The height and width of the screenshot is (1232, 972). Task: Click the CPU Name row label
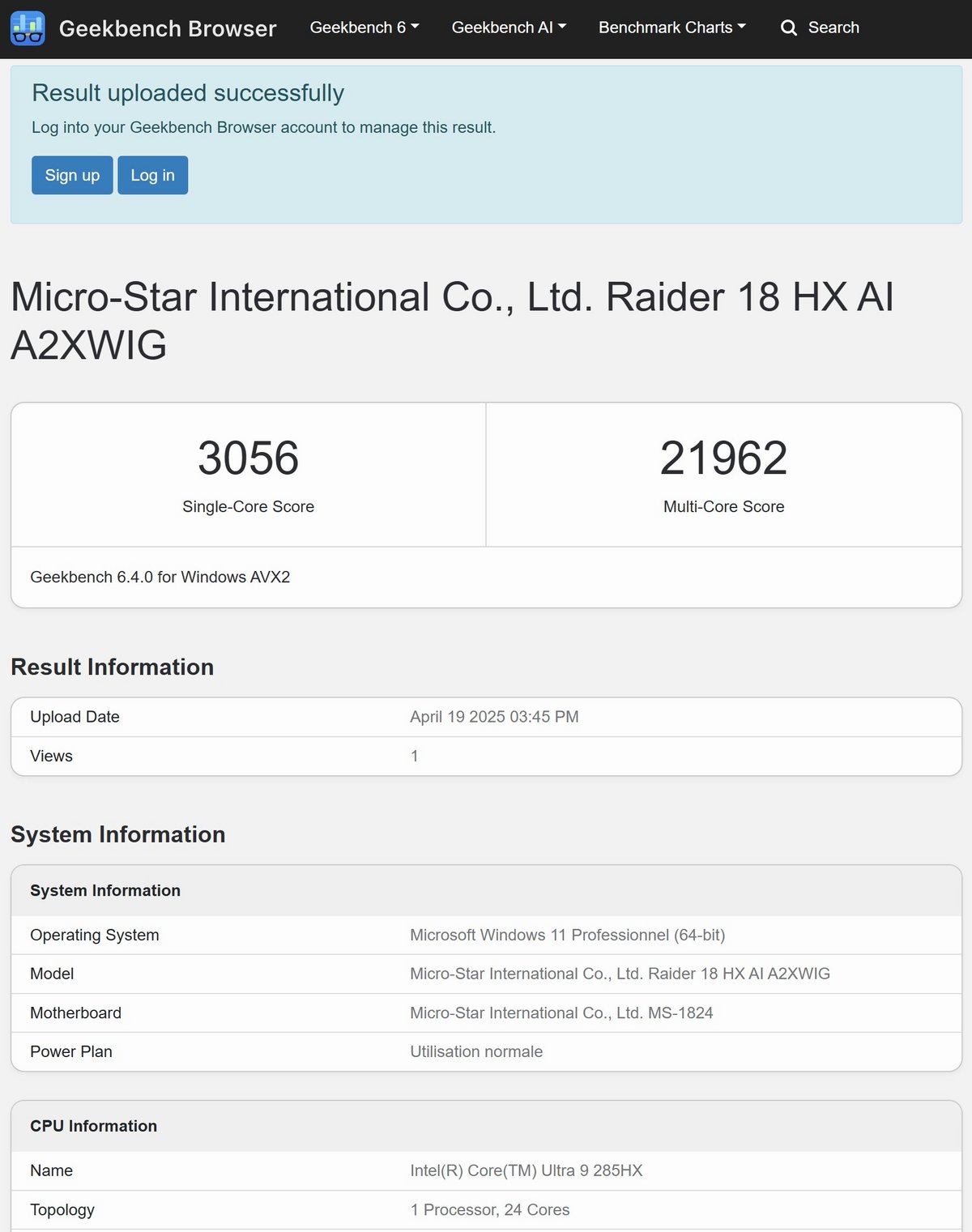click(x=51, y=1170)
